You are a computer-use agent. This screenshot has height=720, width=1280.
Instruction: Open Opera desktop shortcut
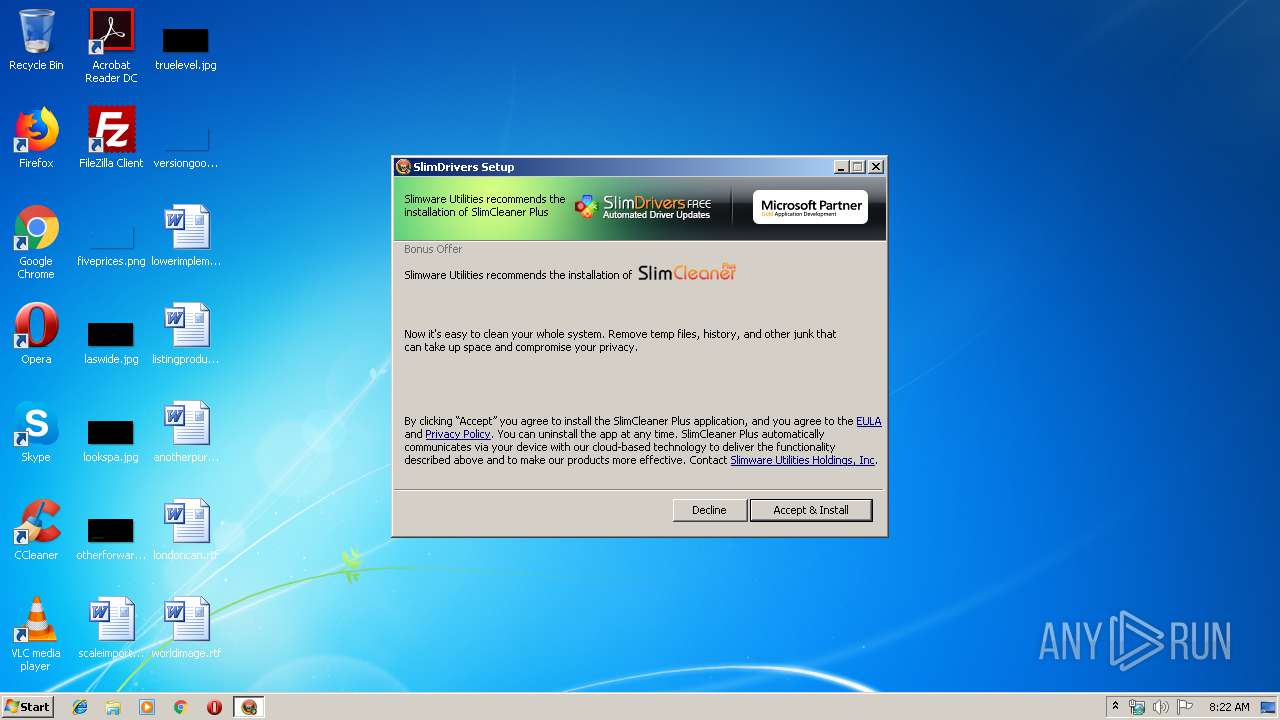point(36,334)
